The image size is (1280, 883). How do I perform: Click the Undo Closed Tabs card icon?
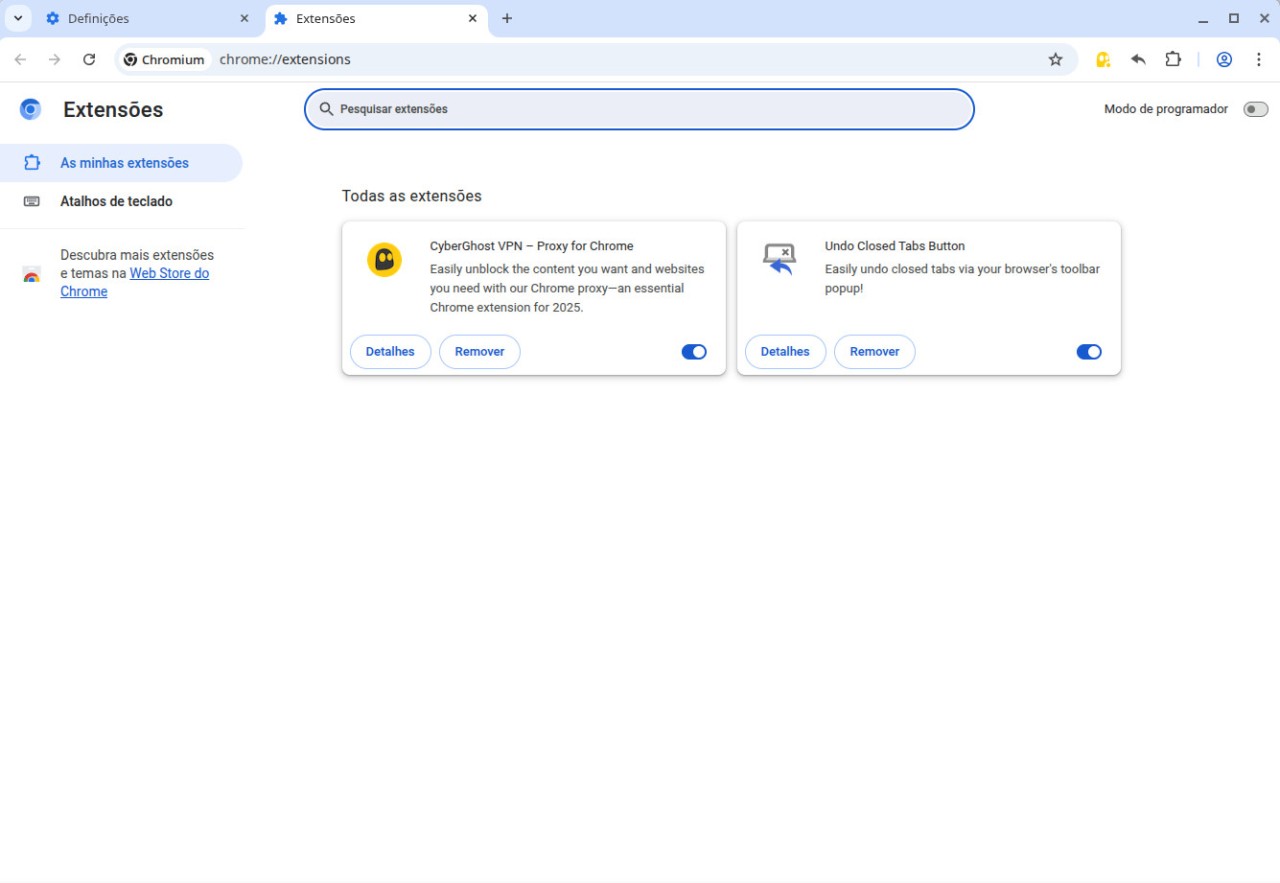778,259
